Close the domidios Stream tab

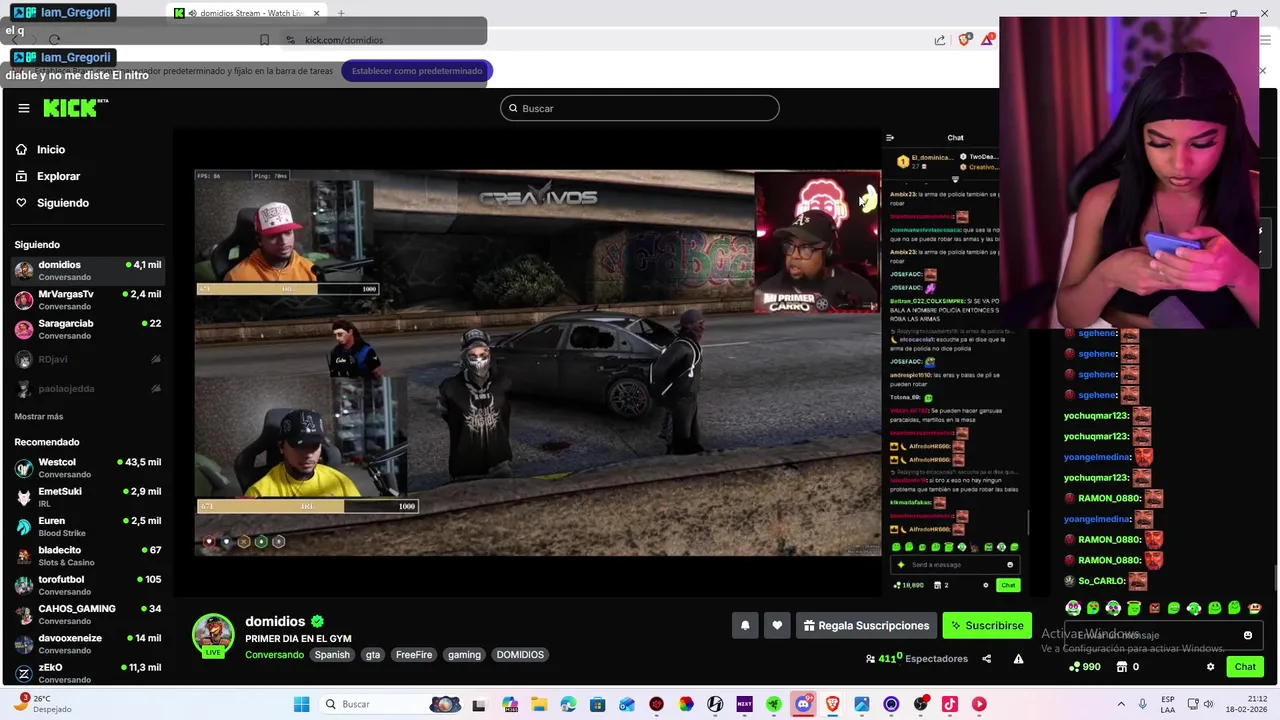[317, 14]
